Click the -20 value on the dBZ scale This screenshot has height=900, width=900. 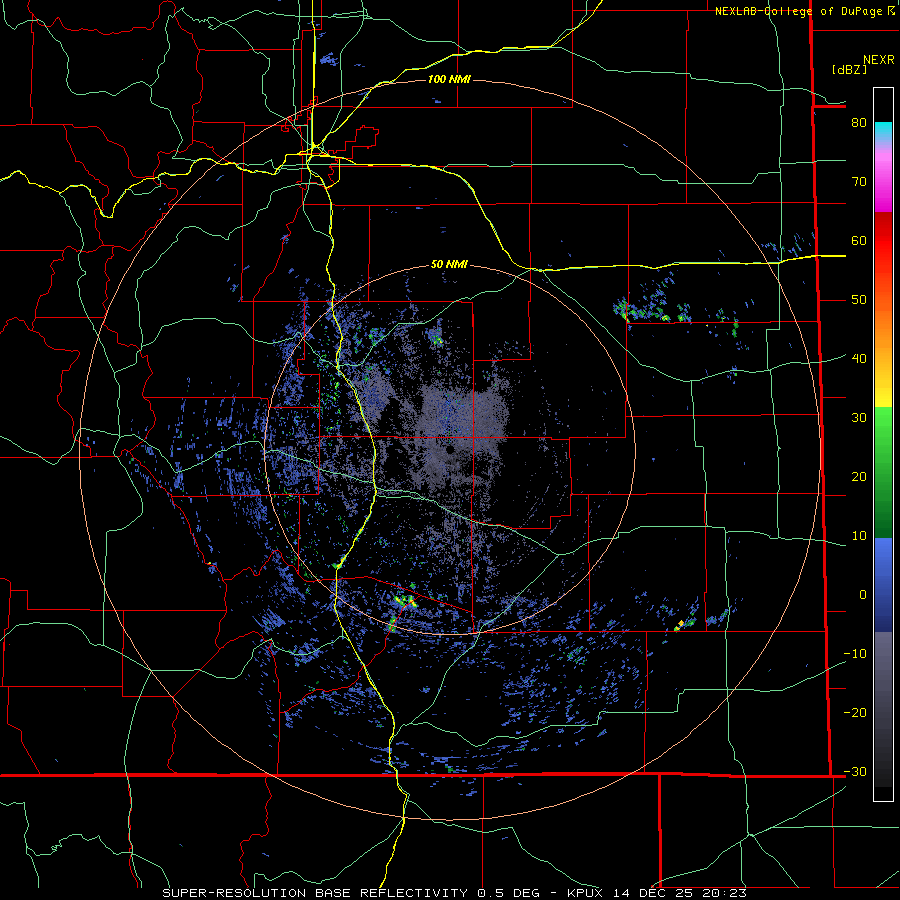coord(855,712)
